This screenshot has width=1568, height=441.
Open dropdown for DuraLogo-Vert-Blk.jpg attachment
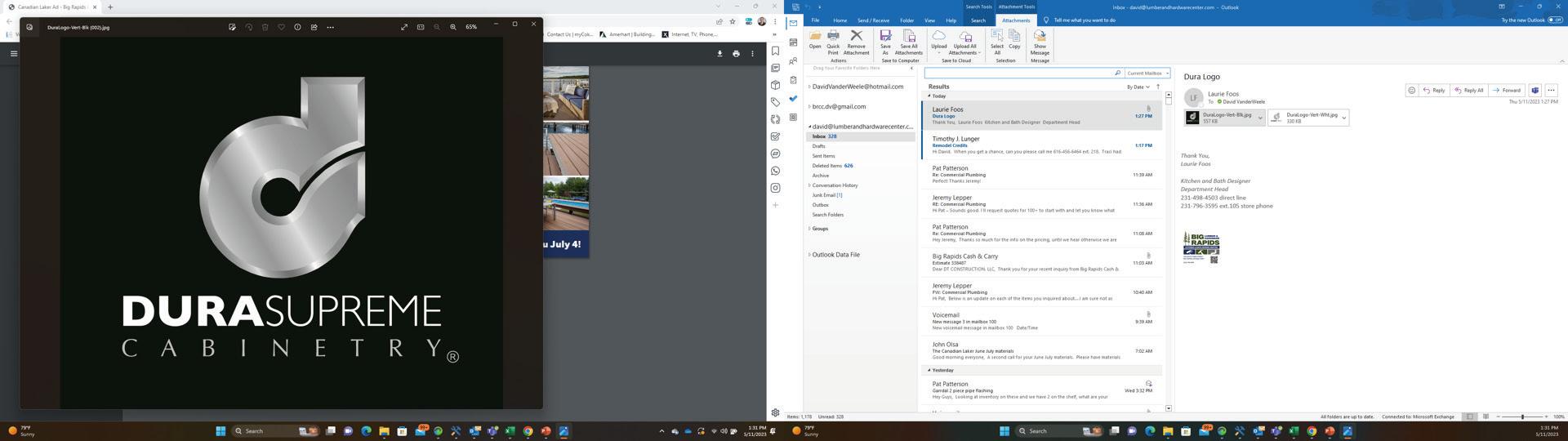[1260, 118]
